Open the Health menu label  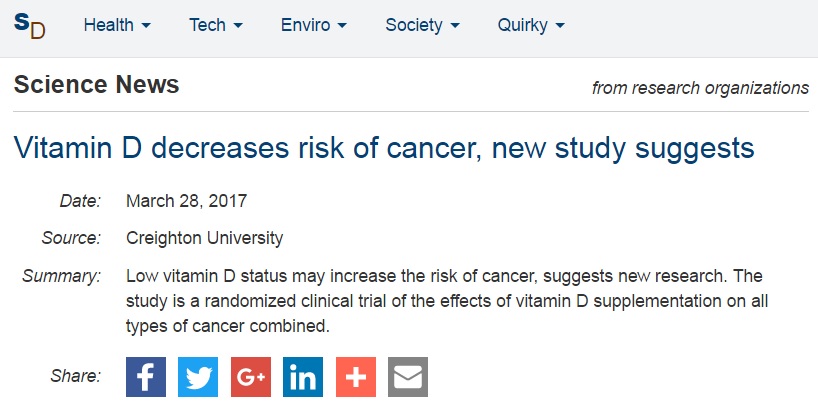[x=109, y=25]
